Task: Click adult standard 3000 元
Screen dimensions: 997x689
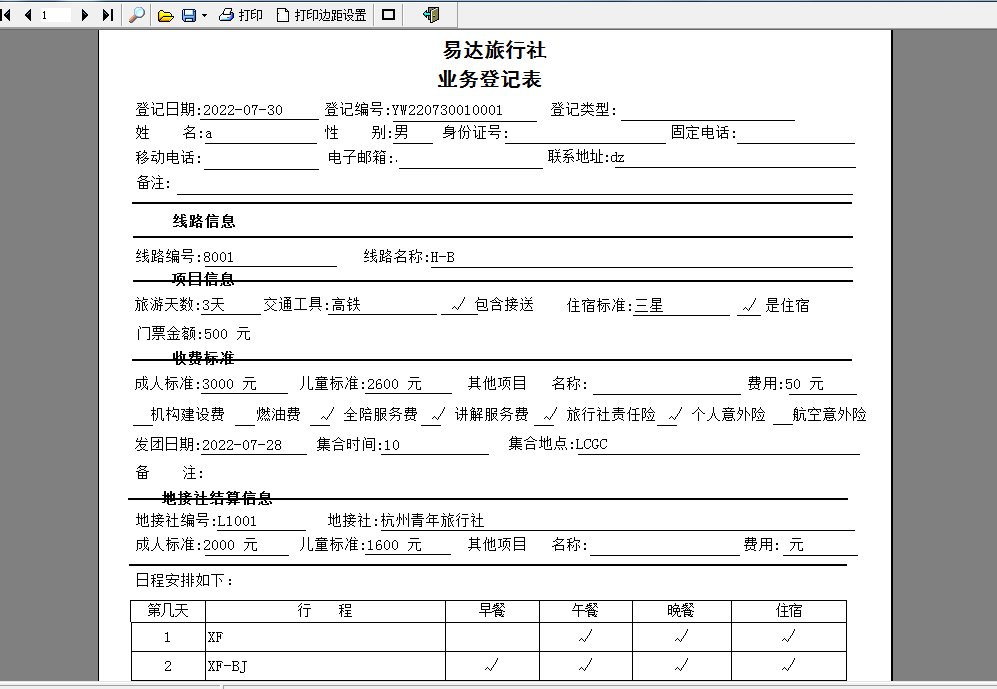Action: [229, 384]
